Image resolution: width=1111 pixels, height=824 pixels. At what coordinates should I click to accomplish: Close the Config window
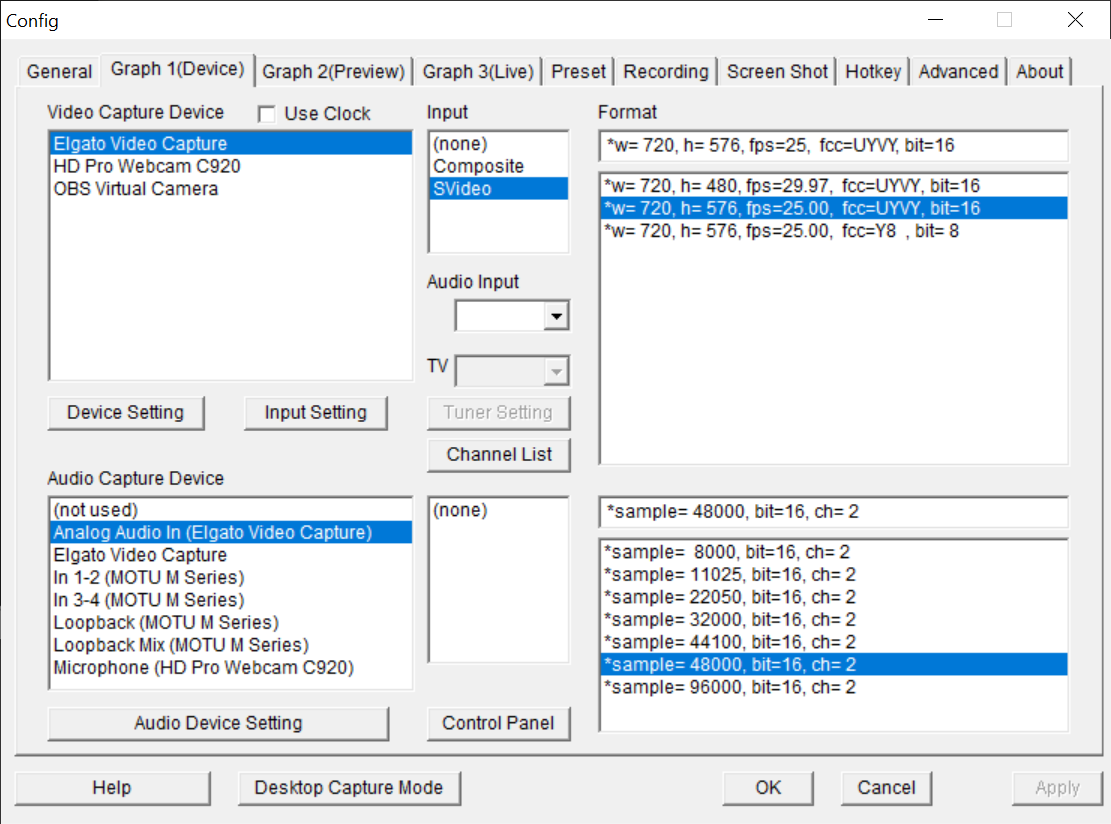click(1075, 20)
